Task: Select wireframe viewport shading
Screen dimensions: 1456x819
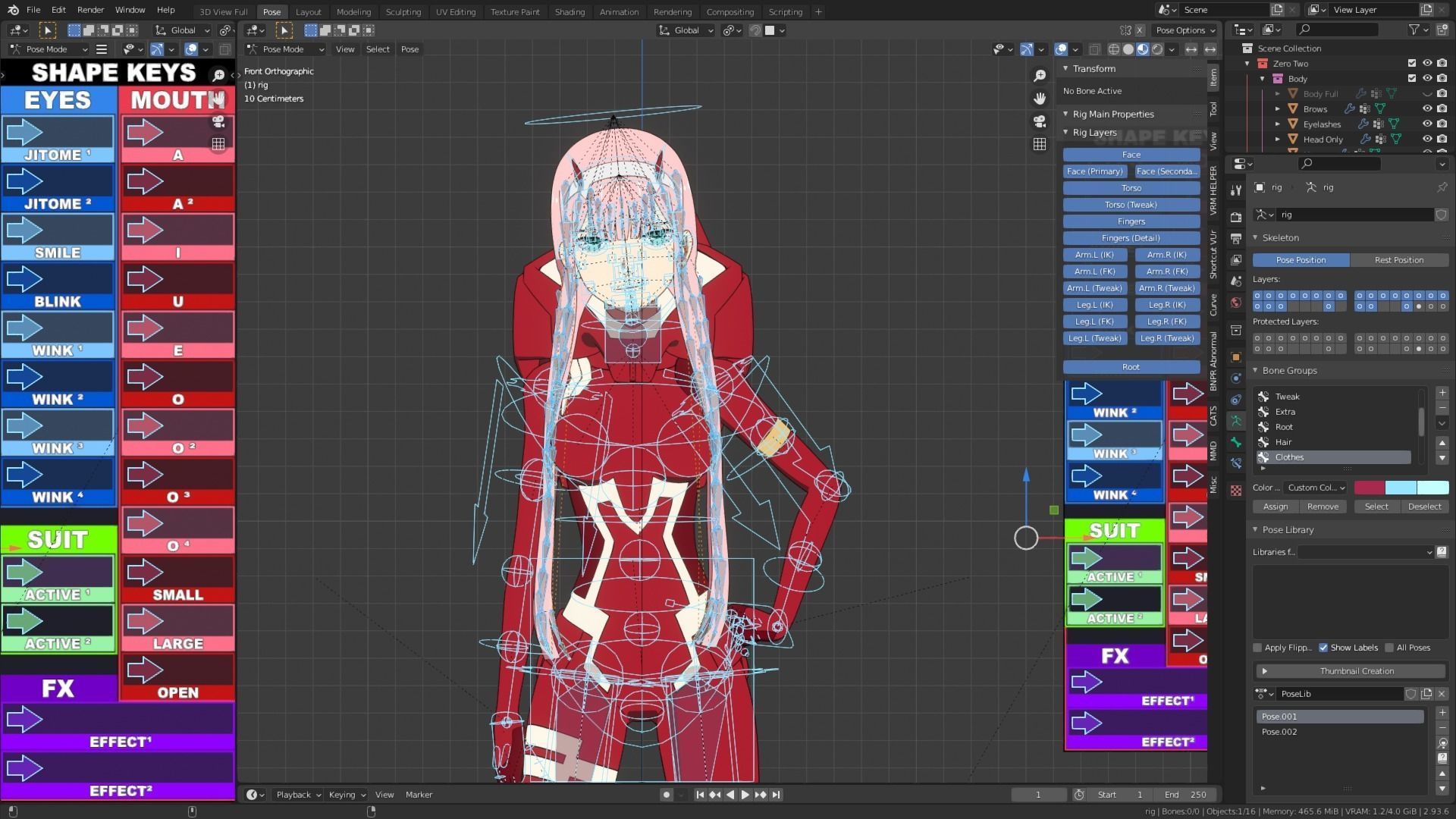Action: (1114, 49)
